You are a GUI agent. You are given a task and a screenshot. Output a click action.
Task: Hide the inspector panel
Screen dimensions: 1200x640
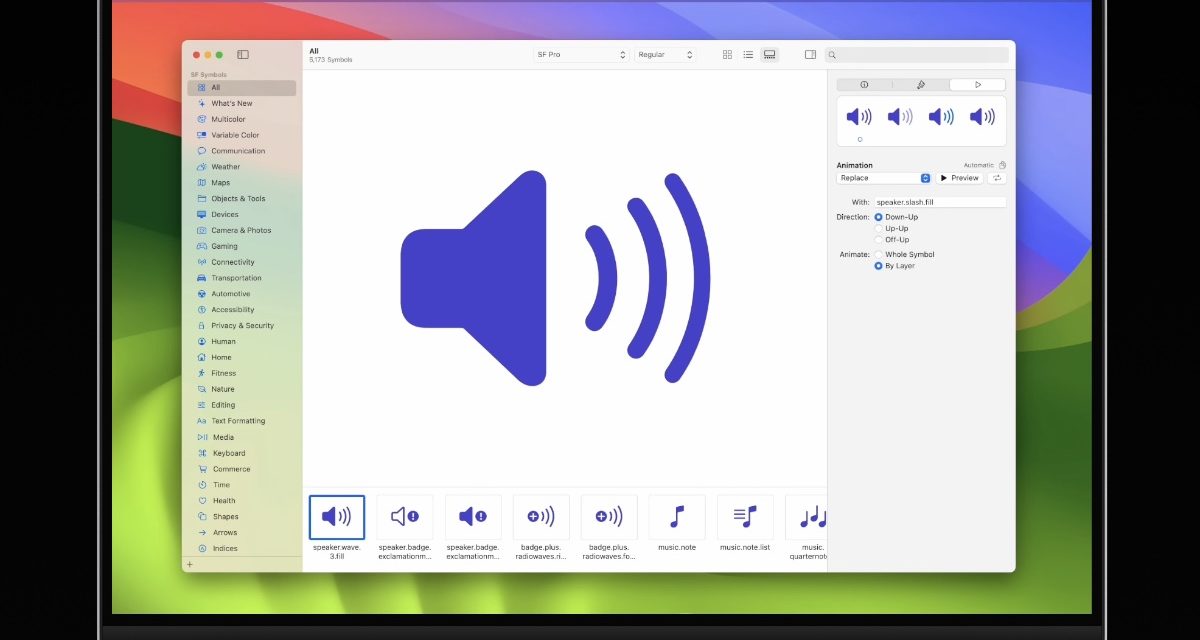click(x=810, y=55)
